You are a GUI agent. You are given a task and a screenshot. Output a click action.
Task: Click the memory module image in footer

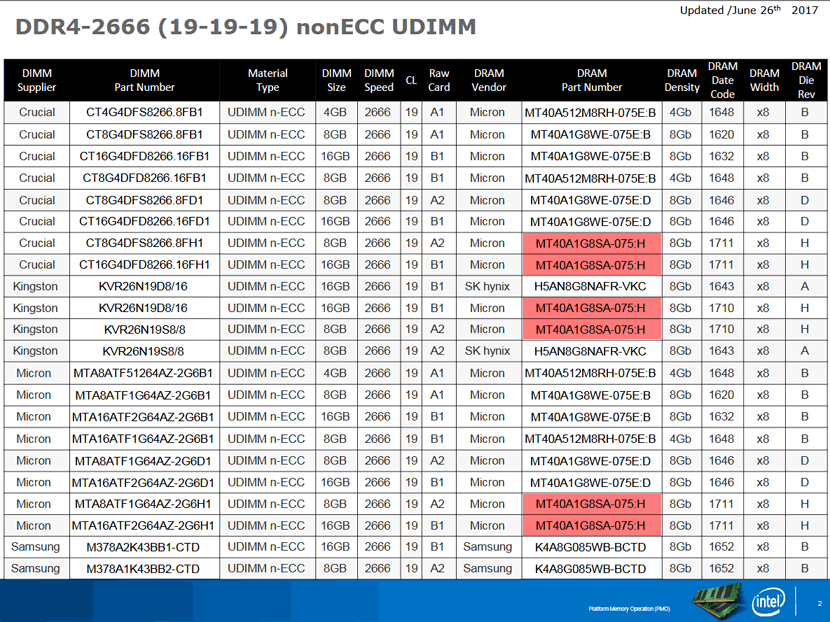click(x=719, y=600)
